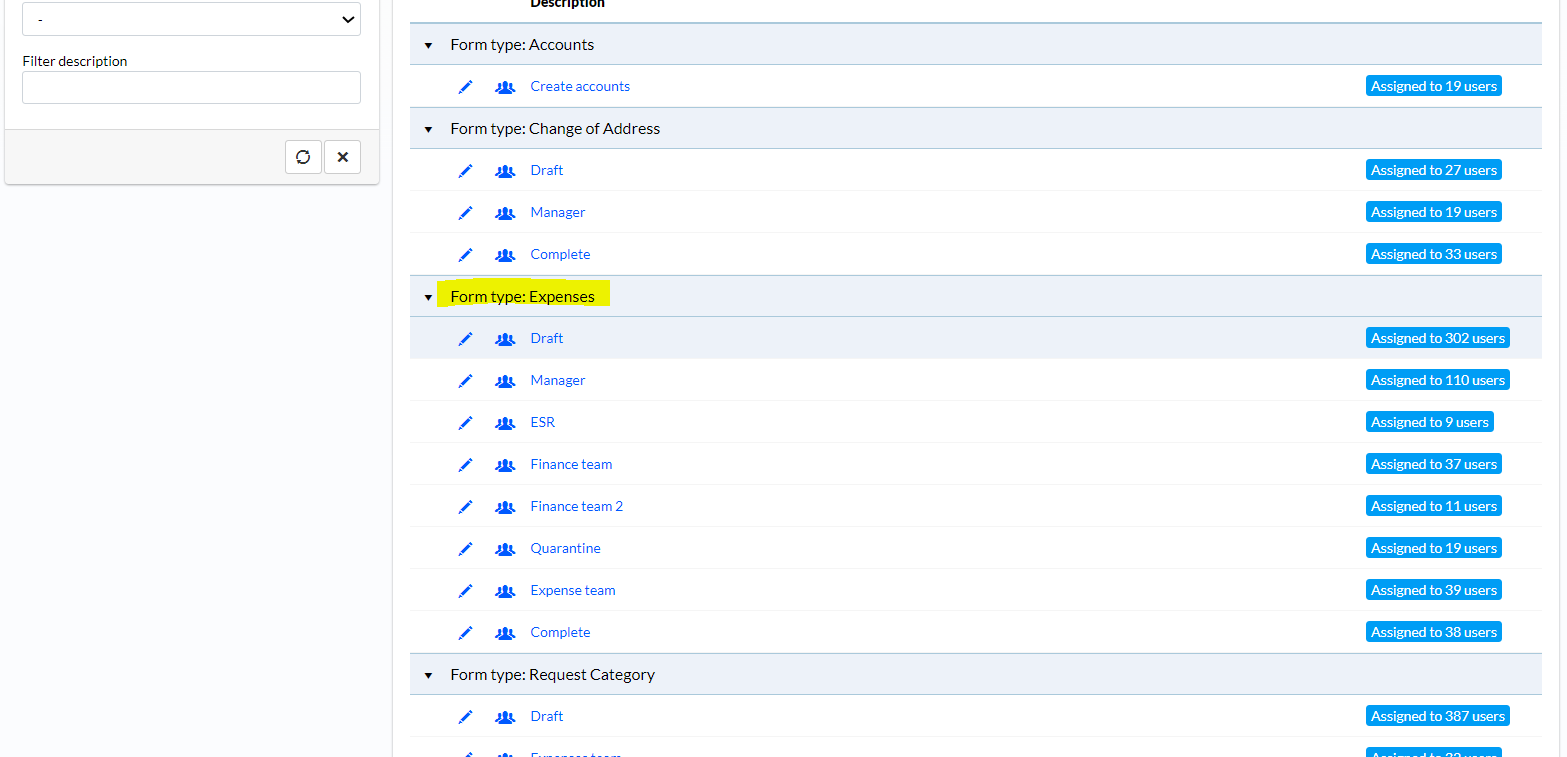This screenshot has height=757, width=1567.
Task: Edit pencil for Change of Address Complete
Action: (x=465, y=255)
